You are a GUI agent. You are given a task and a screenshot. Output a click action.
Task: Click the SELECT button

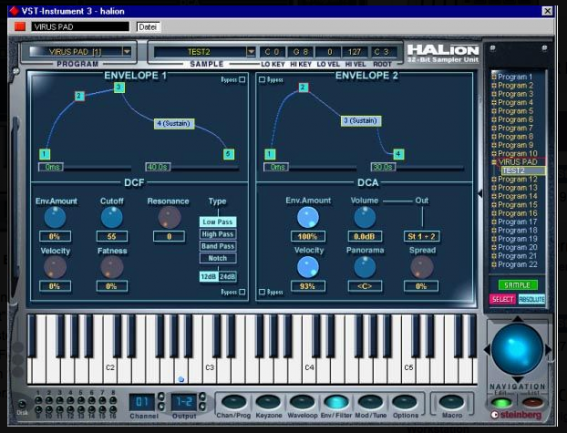[x=502, y=299]
